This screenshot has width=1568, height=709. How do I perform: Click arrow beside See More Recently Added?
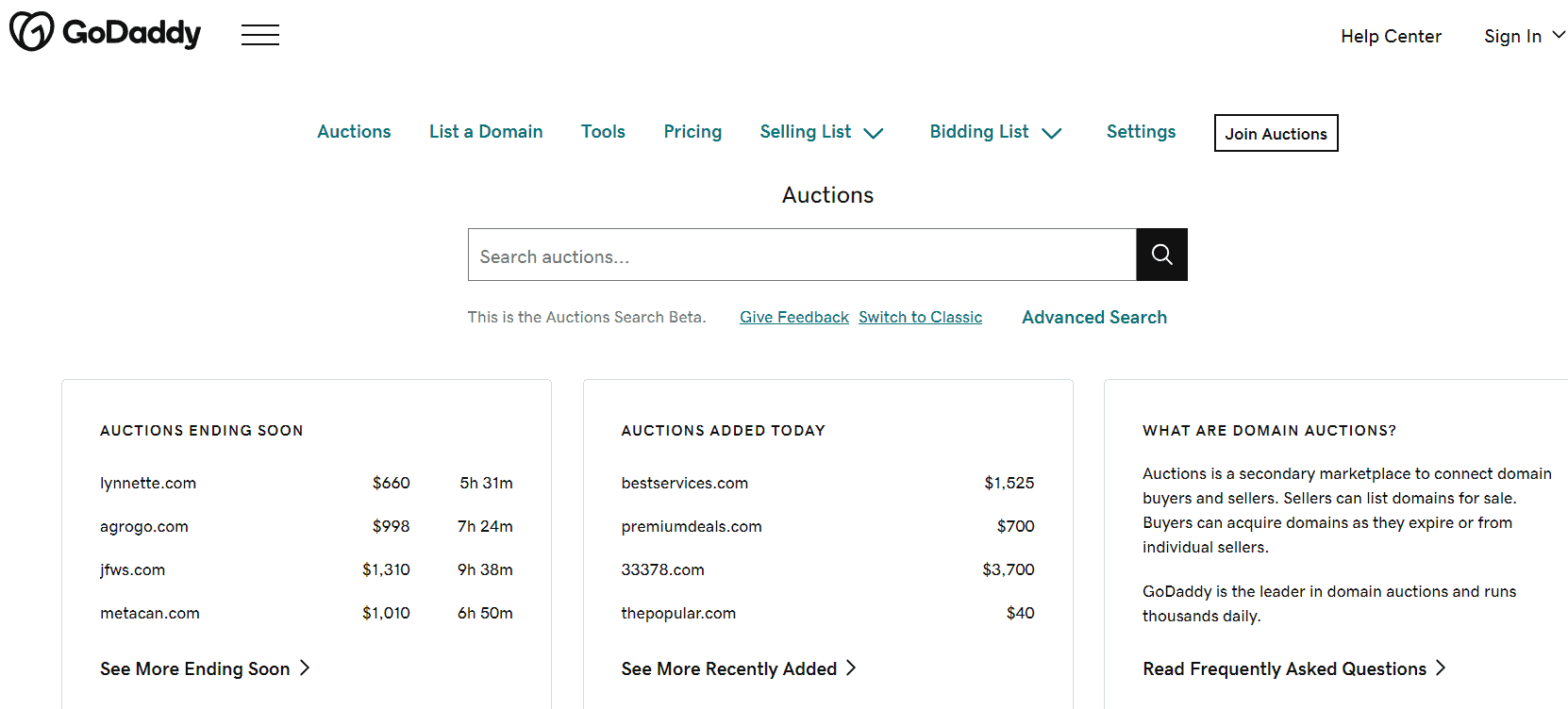(851, 668)
